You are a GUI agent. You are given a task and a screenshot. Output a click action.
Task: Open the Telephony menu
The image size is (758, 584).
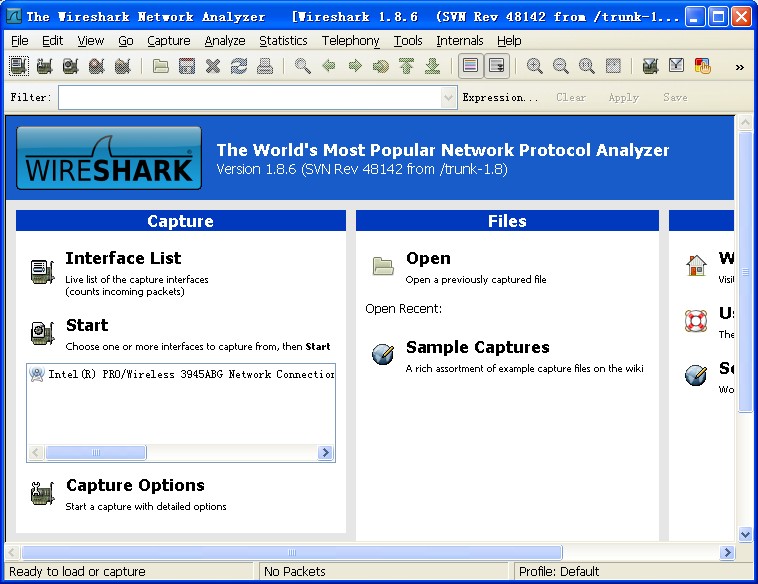point(350,41)
